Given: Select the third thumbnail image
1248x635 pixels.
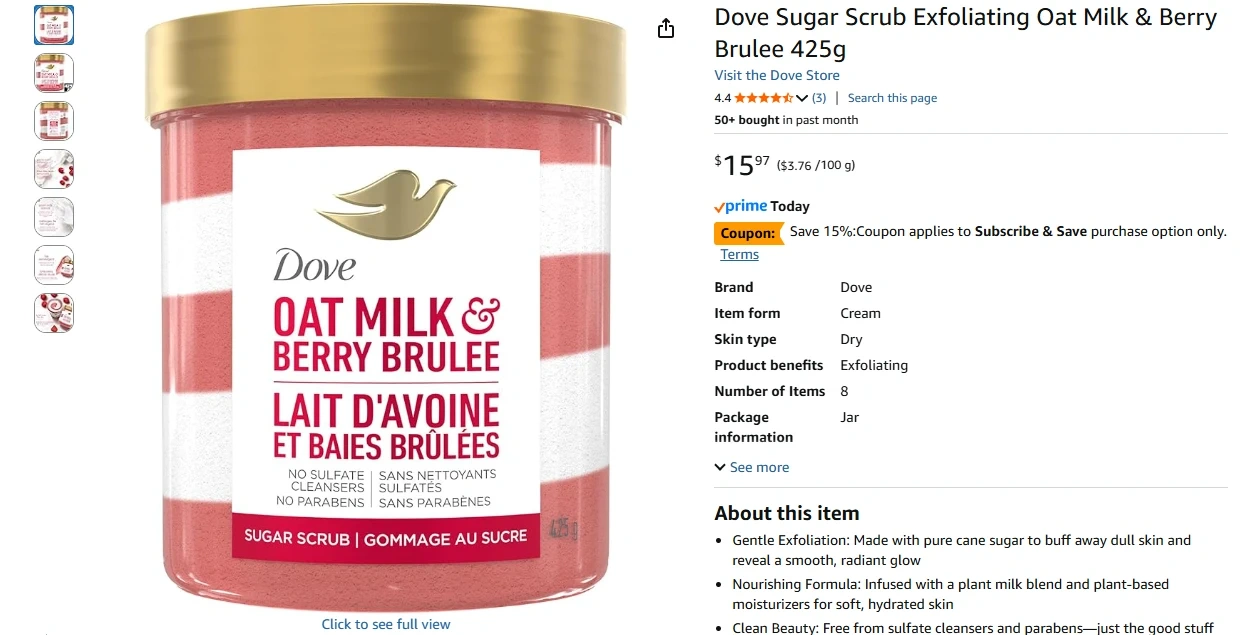Looking at the screenshot, I should pos(54,121).
